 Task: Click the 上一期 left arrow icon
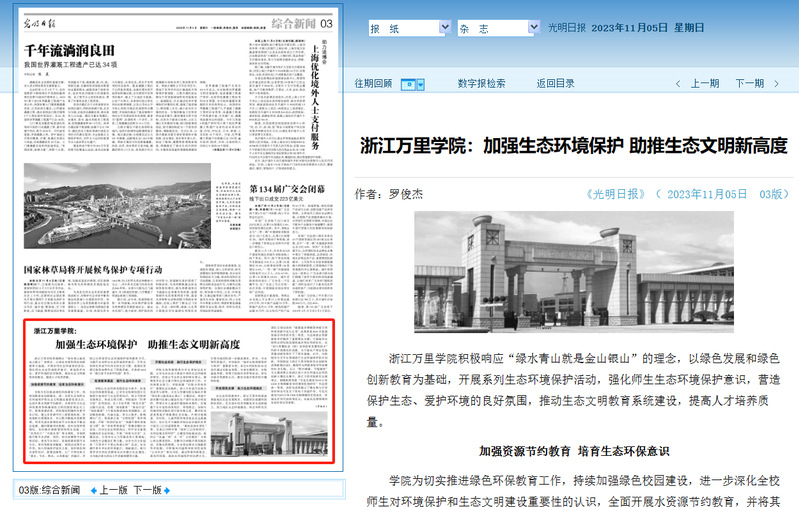click(x=680, y=84)
